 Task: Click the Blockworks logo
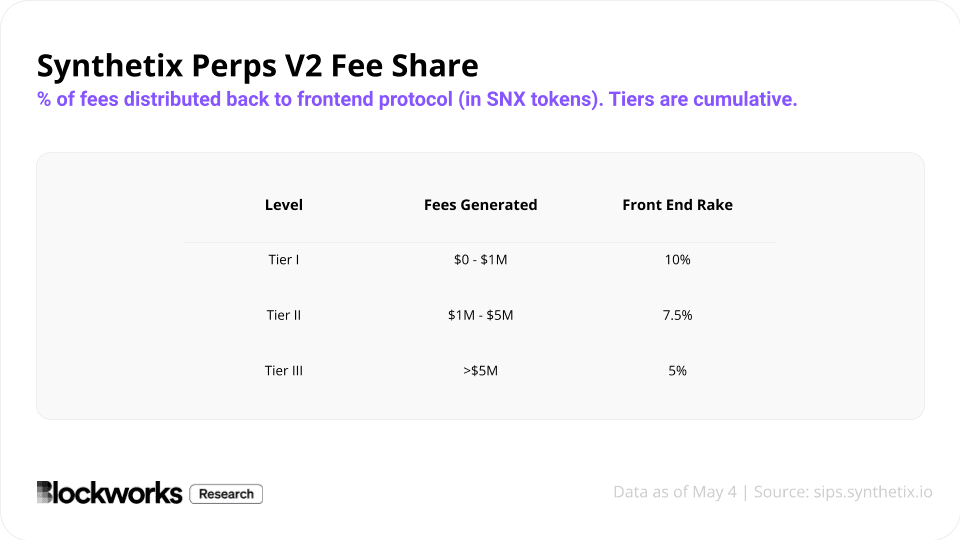point(110,493)
